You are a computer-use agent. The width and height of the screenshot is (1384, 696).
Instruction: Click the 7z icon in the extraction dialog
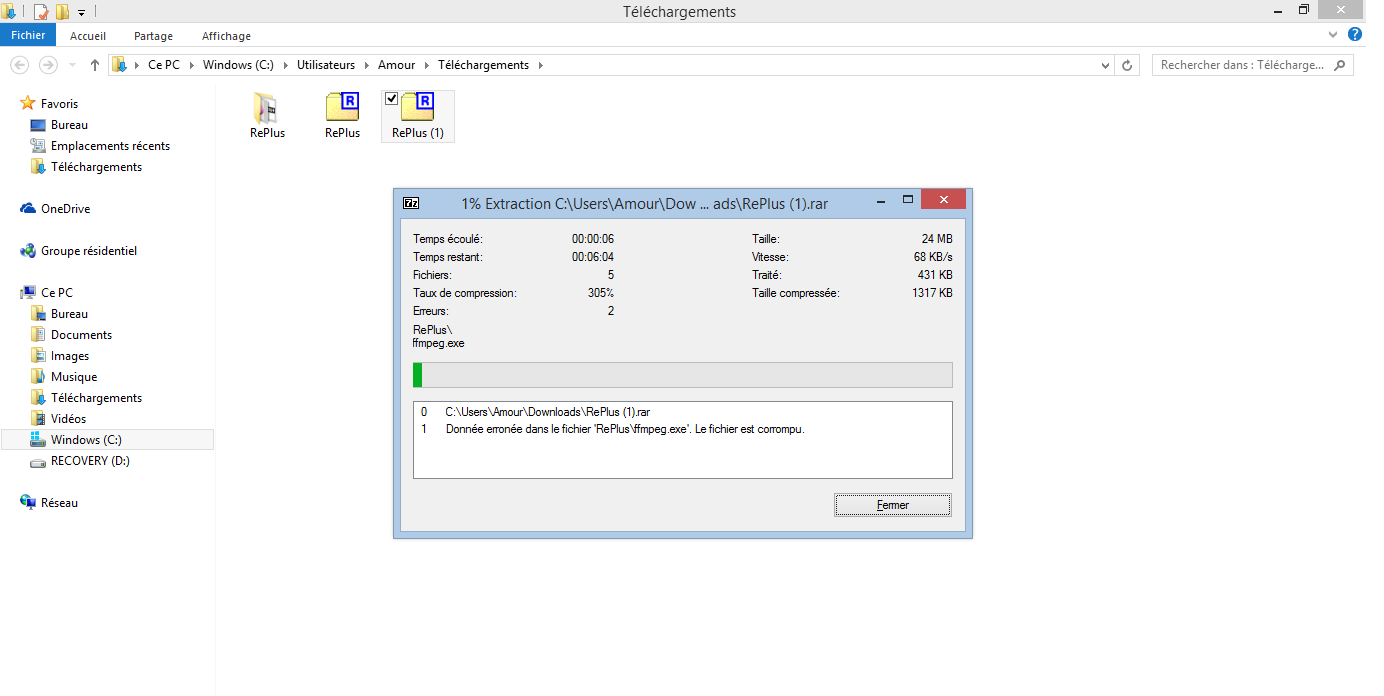coord(411,203)
